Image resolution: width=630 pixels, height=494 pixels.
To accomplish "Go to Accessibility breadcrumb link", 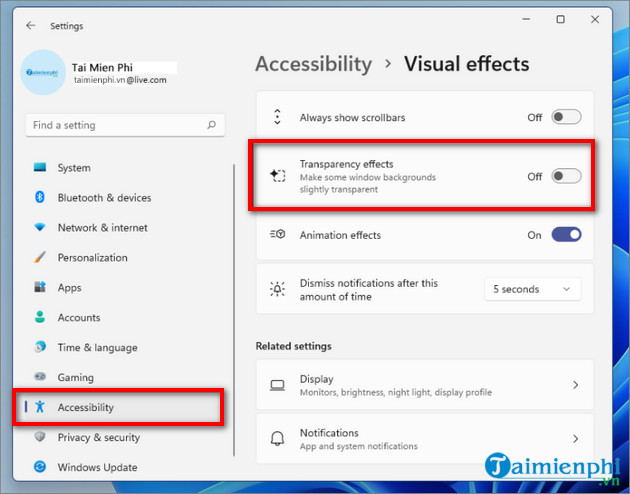I will (313, 64).
